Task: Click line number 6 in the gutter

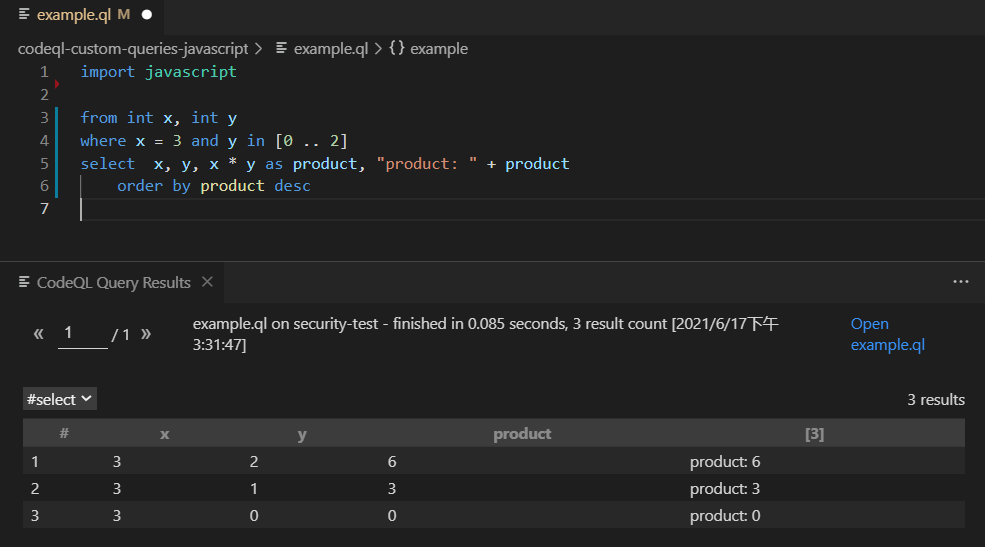Action: (x=44, y=186)
